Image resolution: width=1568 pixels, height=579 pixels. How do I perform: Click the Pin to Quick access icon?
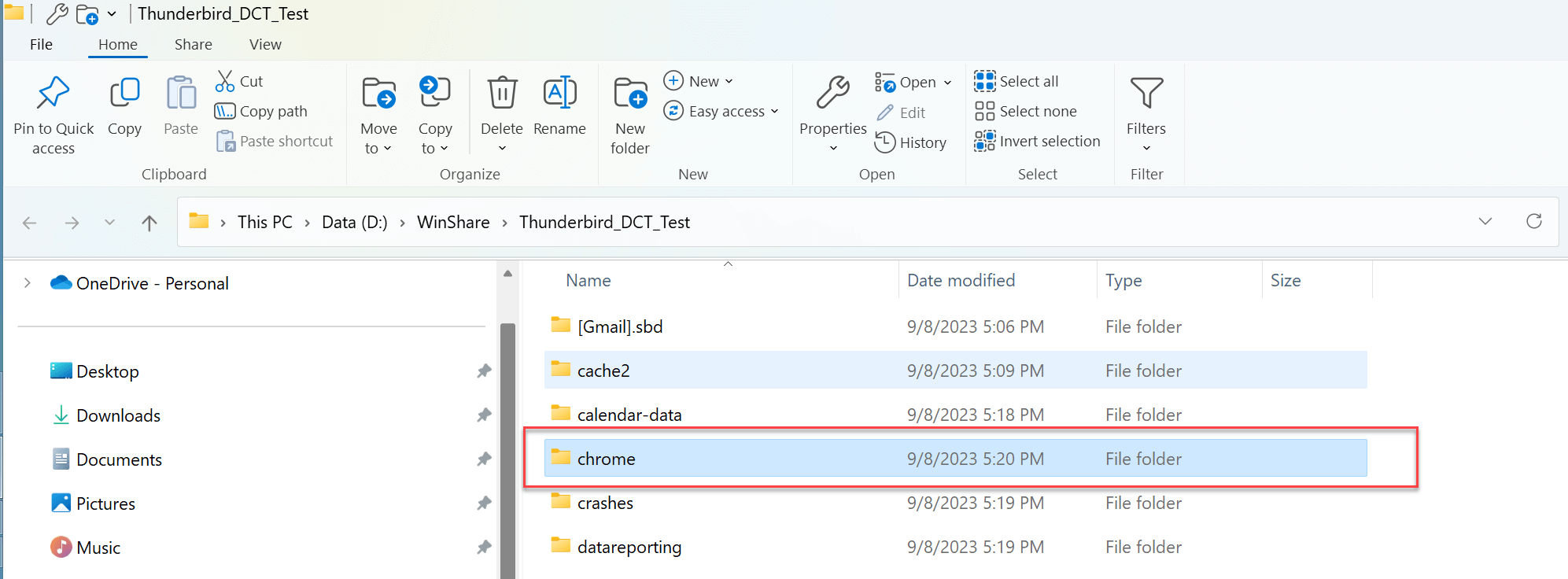pyautogui.click(x=53, y=93)
